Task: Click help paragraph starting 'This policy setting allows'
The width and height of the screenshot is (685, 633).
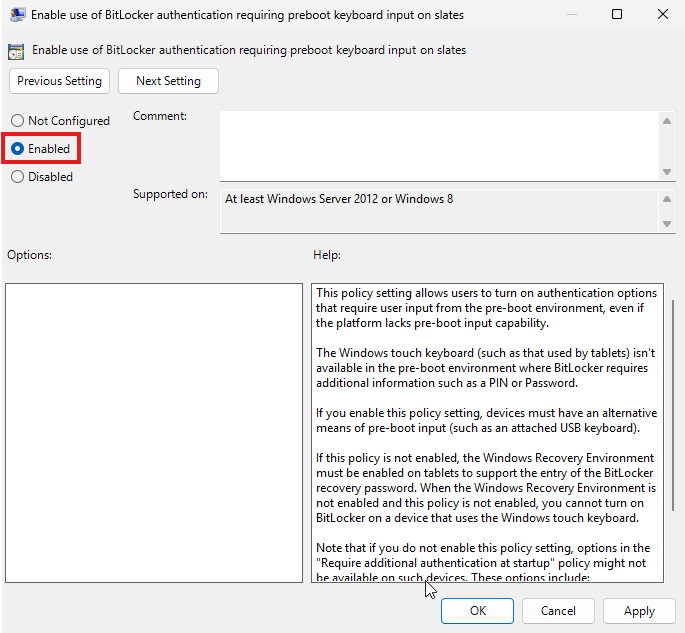Action: click(486, 308)
